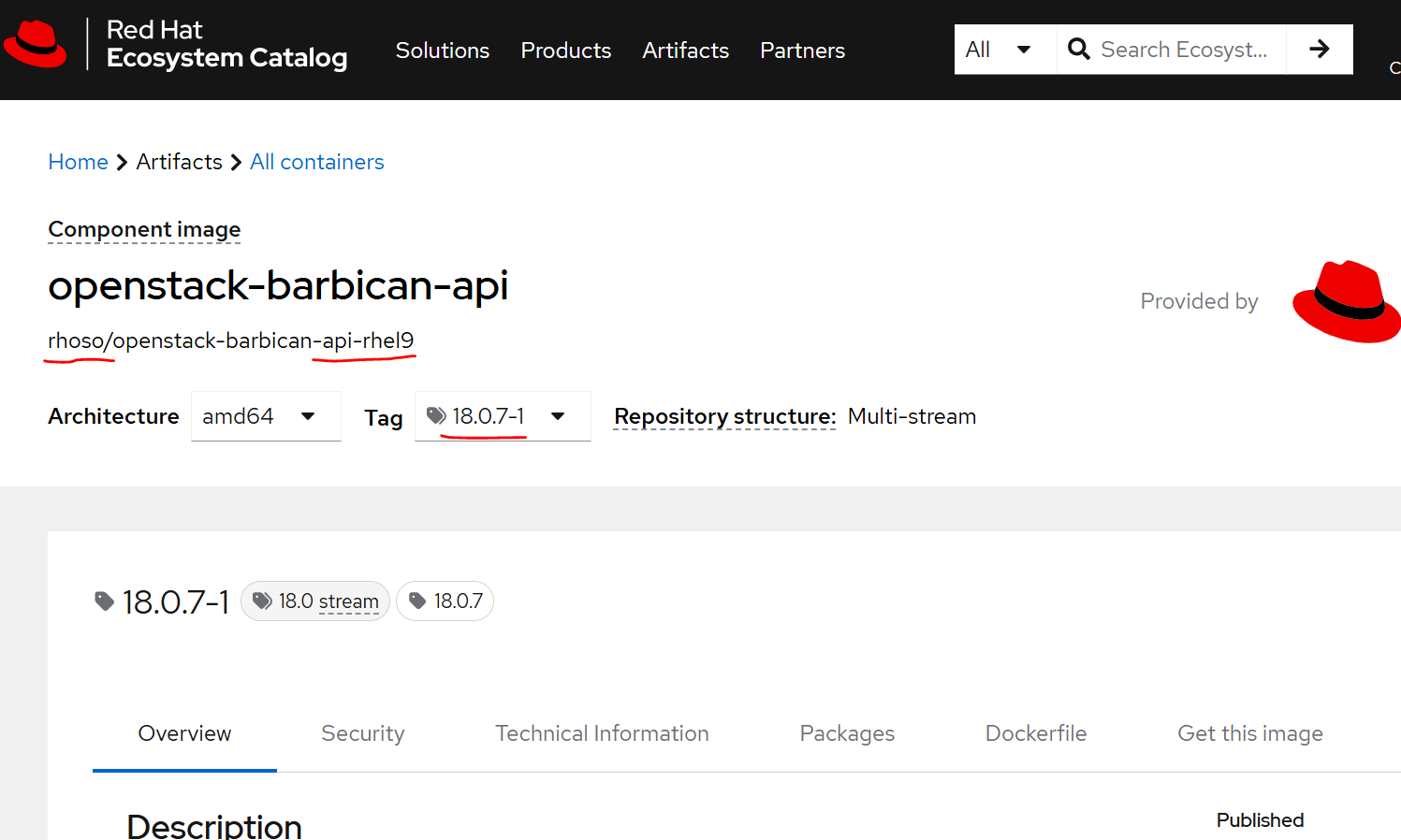Click the Repository structure label
Viewport: 1401px width, 840px height.
point(724,416)
